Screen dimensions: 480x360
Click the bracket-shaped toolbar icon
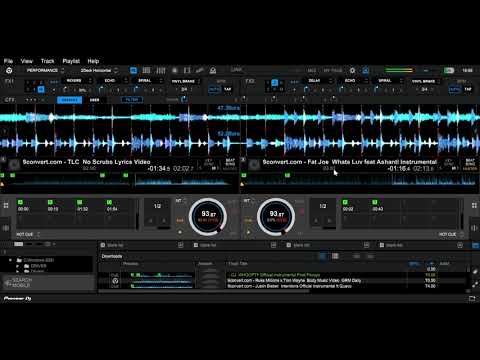(x=187, y=70)
